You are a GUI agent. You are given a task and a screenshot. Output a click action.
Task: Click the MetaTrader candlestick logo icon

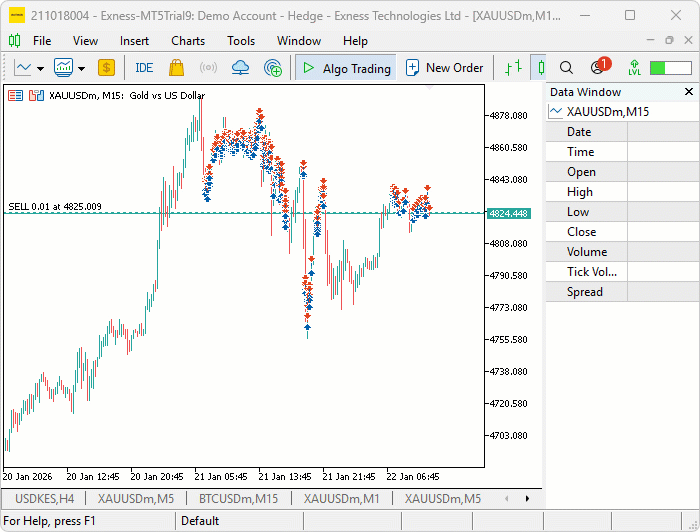tap(14, 41)
